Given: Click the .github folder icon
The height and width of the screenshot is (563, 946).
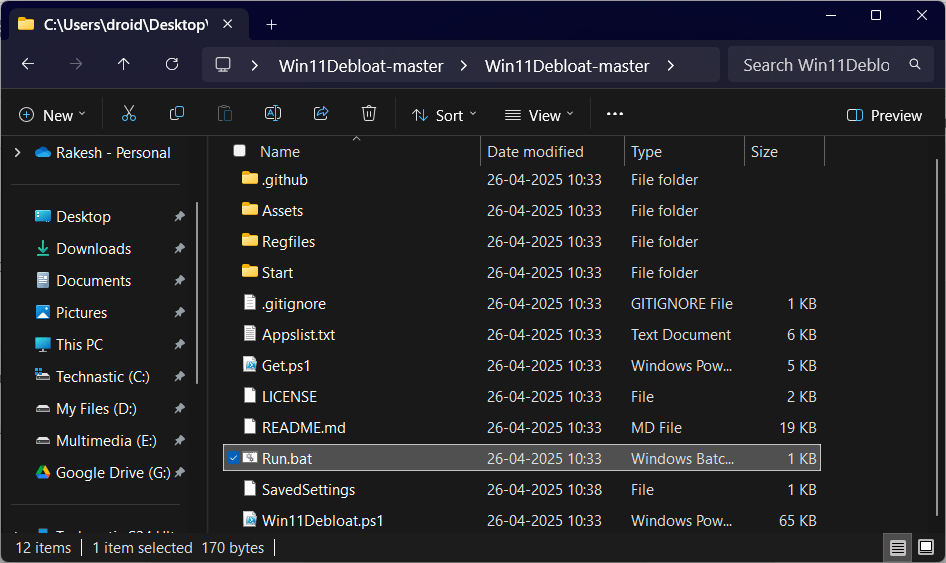Looking at the screenshot, I should (x=250, y=178).
